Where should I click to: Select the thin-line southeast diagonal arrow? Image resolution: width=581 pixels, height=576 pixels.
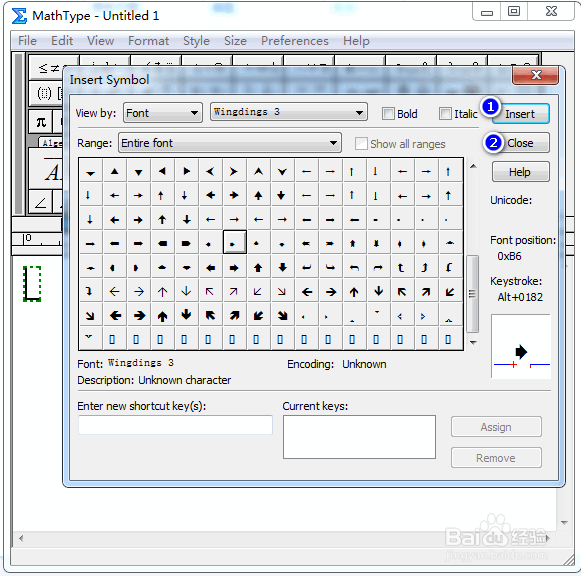click(x=282, y=292)
